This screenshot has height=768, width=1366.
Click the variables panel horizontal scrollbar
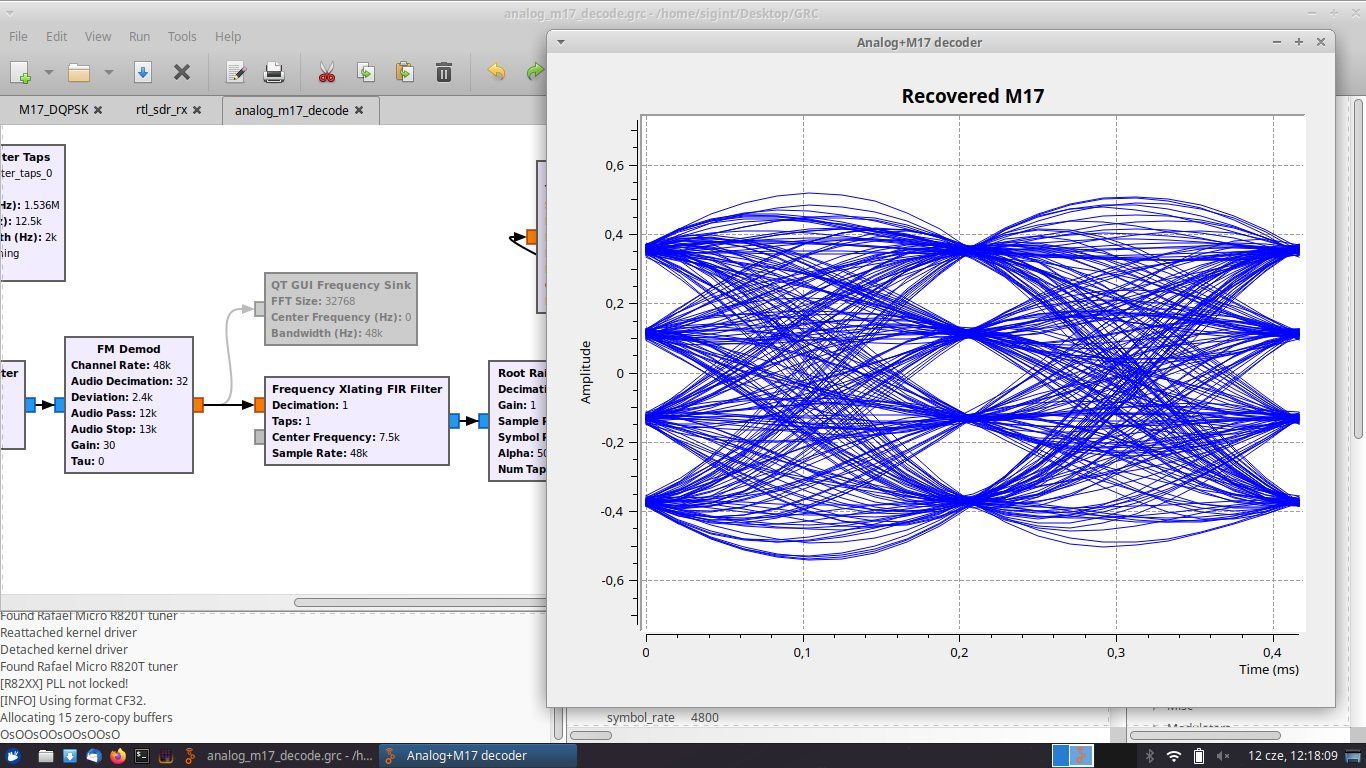point(590,735)
